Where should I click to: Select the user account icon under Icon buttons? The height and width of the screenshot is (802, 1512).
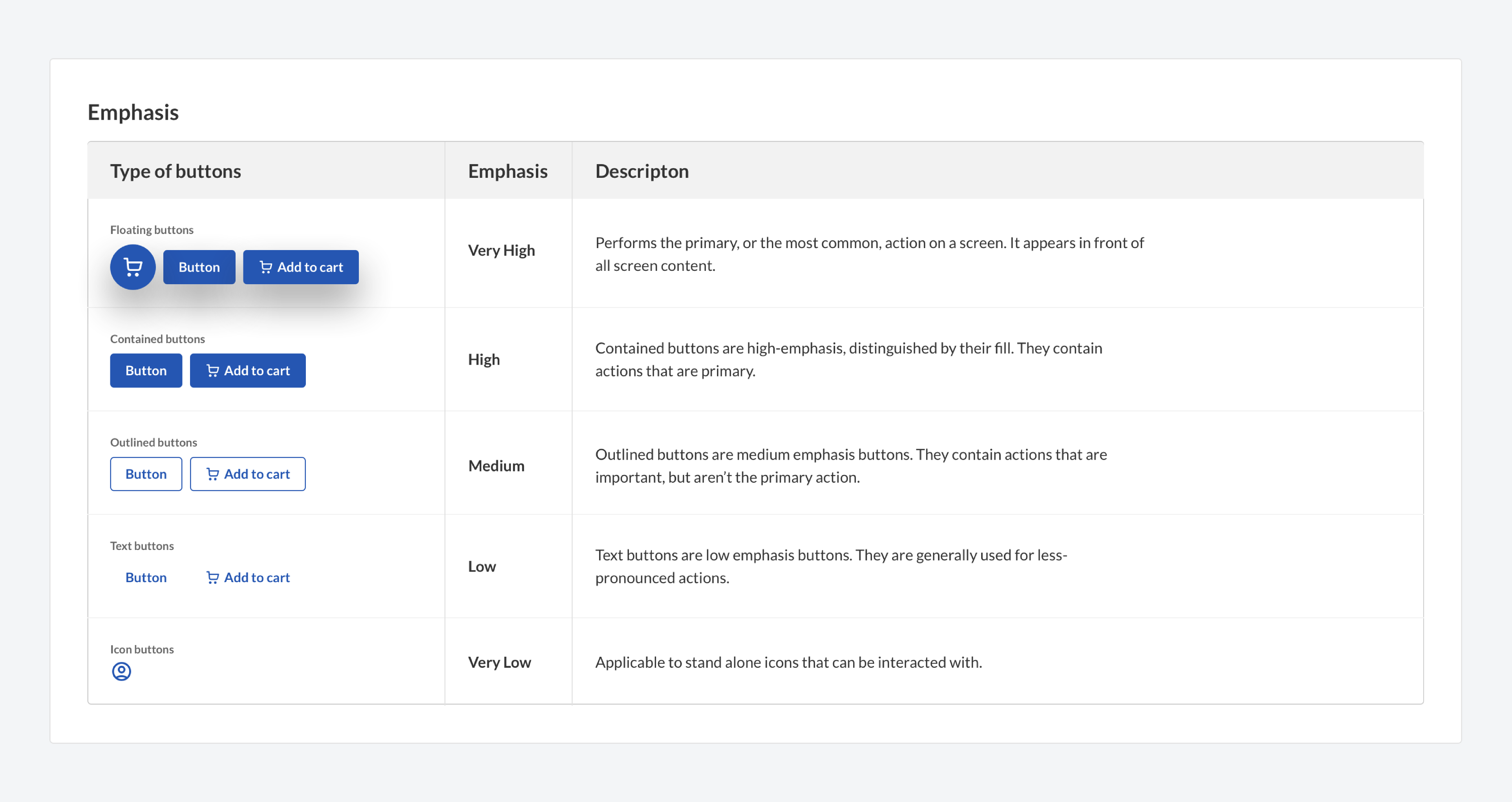tap(121, 671)
